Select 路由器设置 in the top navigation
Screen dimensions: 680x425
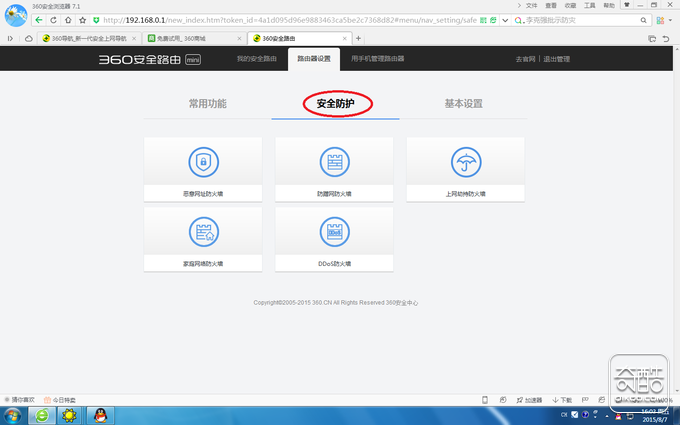[x=314, y=59]
